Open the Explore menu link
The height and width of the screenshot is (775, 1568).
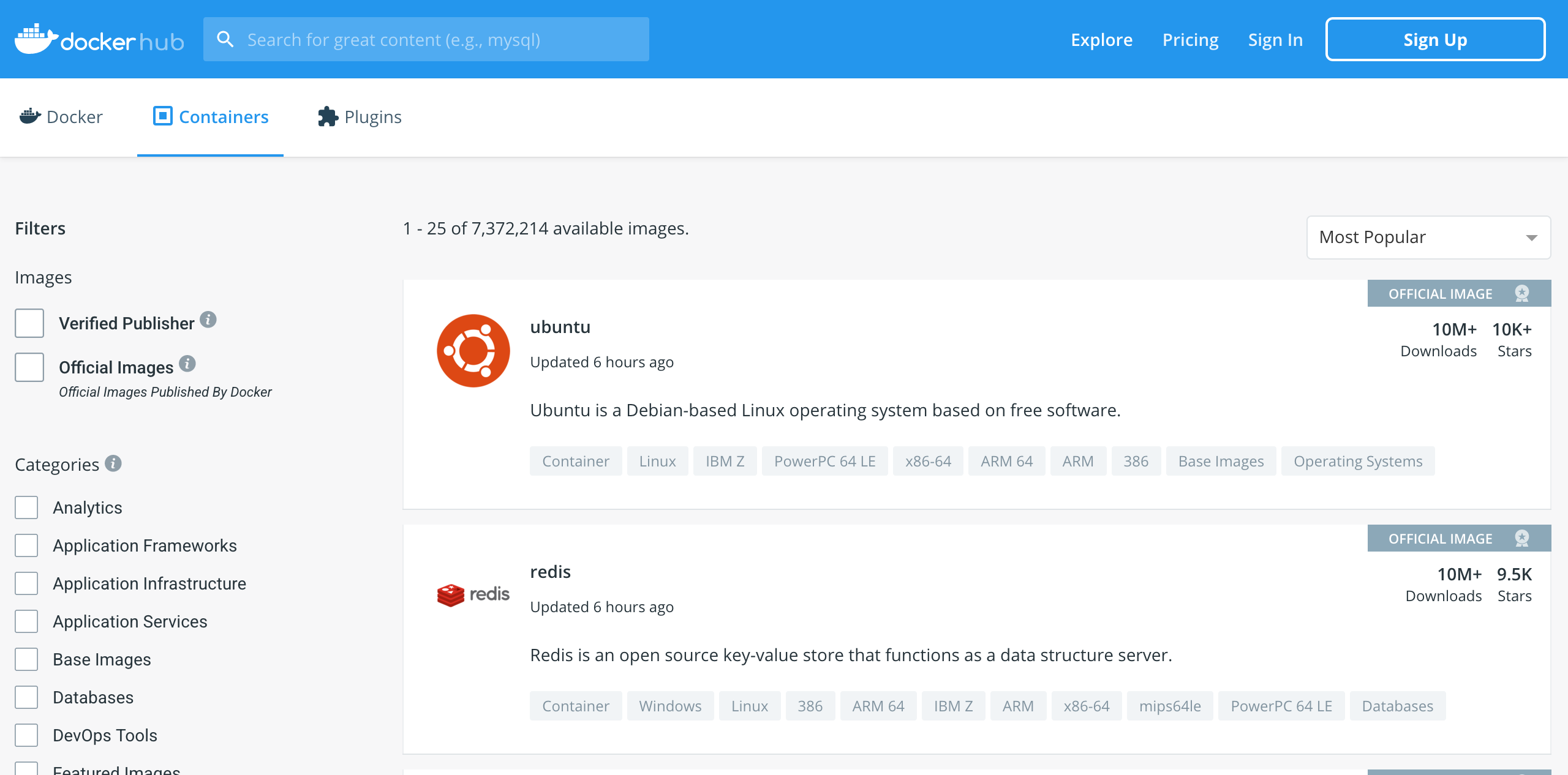pos(1102,40)
